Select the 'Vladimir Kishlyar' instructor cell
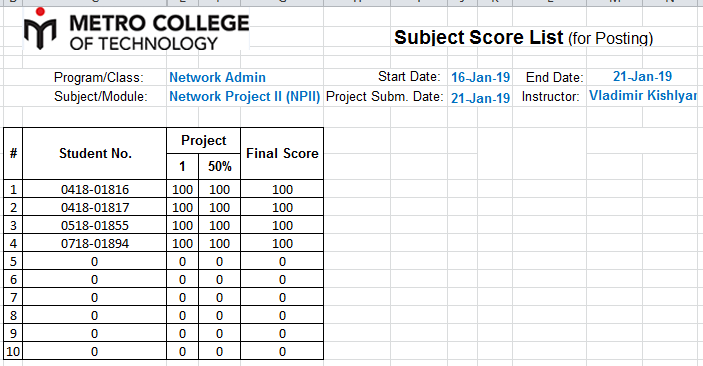 (643, 96)
